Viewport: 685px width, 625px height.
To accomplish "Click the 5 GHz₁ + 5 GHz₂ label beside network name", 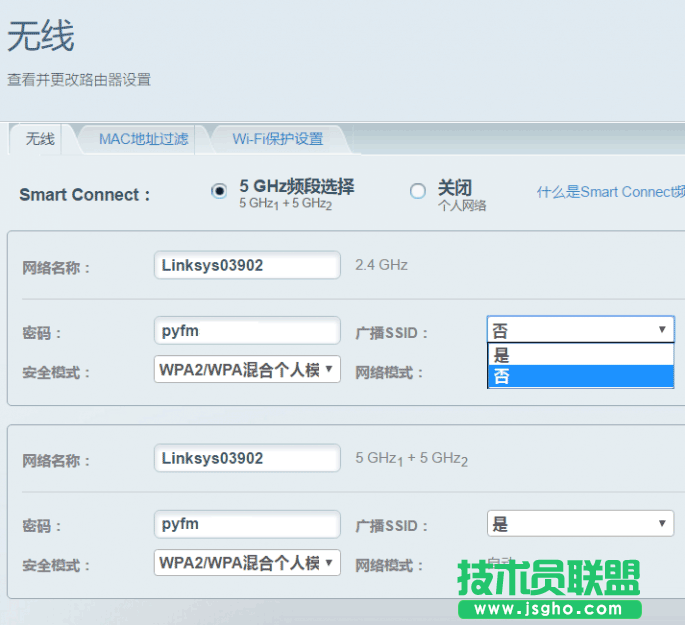I will click(411, 459).
